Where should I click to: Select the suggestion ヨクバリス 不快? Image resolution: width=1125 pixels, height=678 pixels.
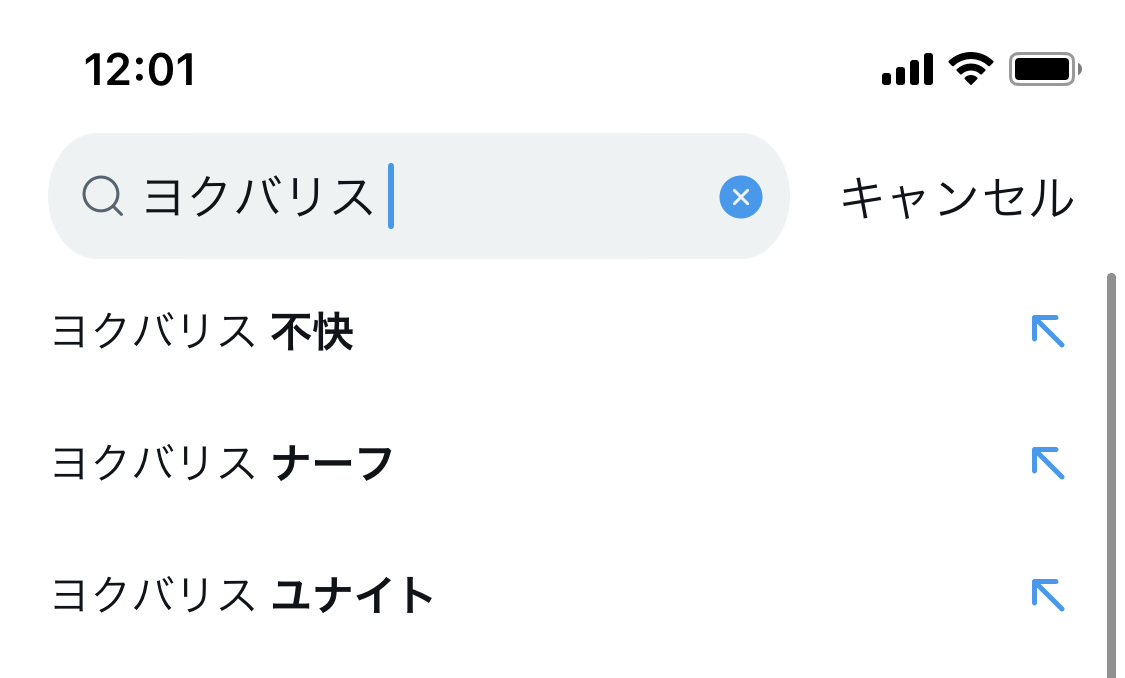(x=202, y=333)
